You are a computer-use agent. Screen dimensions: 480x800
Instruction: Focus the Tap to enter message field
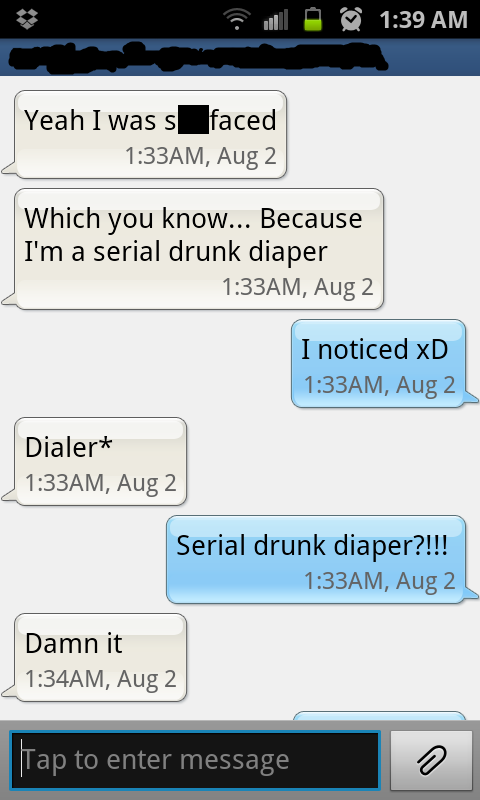tap(195, 760)
